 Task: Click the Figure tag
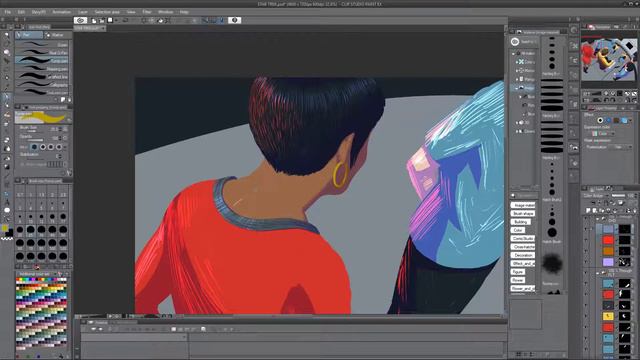tap(518, 272)
